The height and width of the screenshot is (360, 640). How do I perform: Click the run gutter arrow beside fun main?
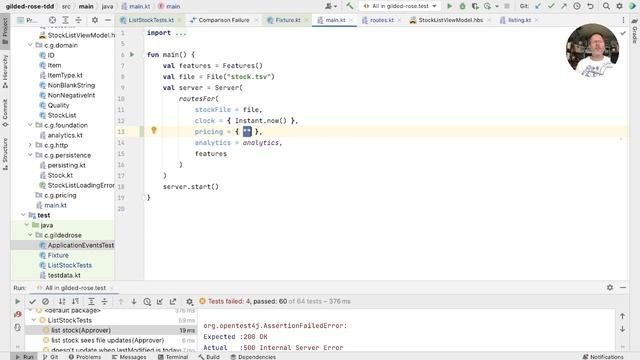[x=132, y=54]
